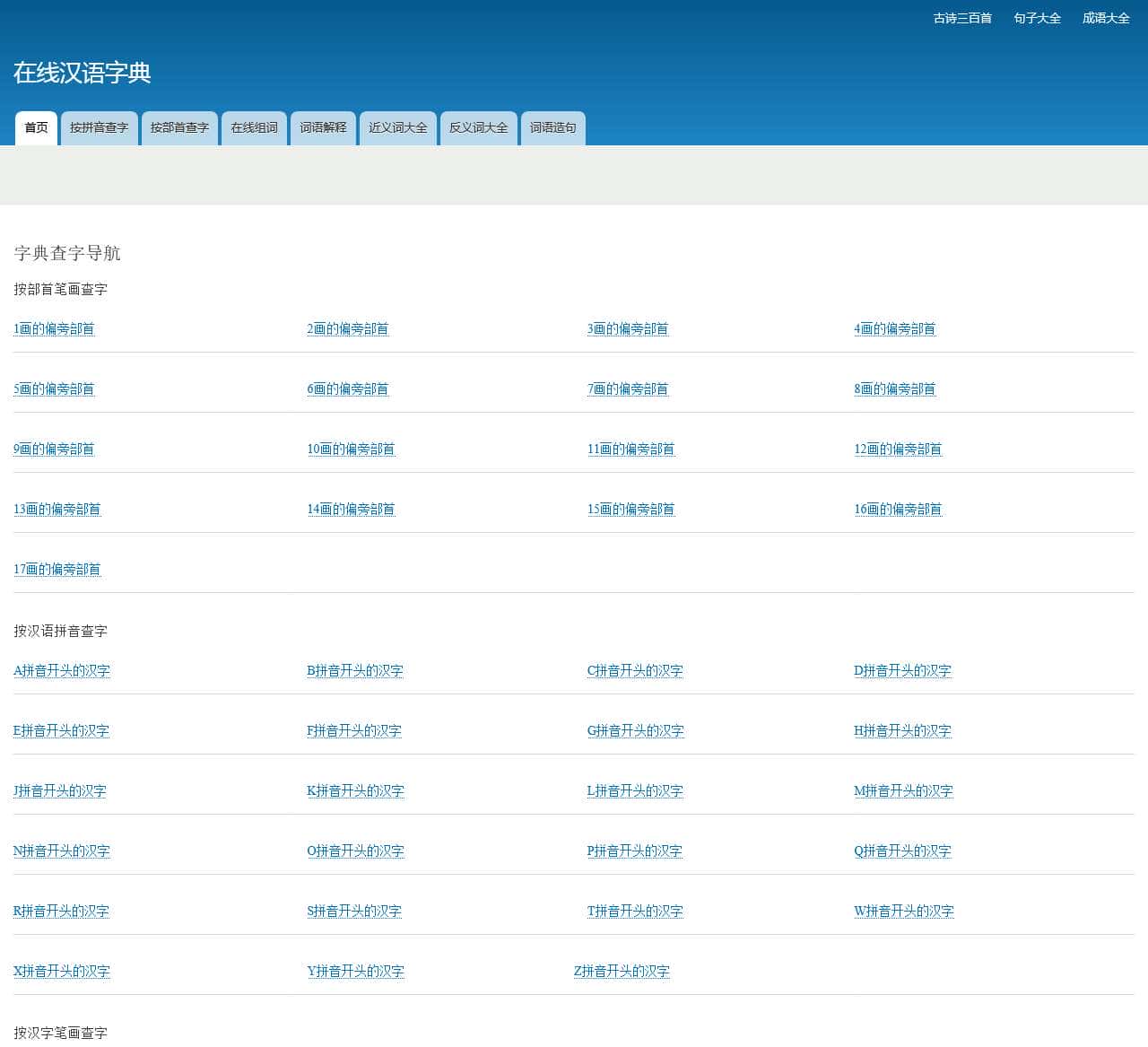Click the 17画的偏旁部首 link

coord(57,570)
